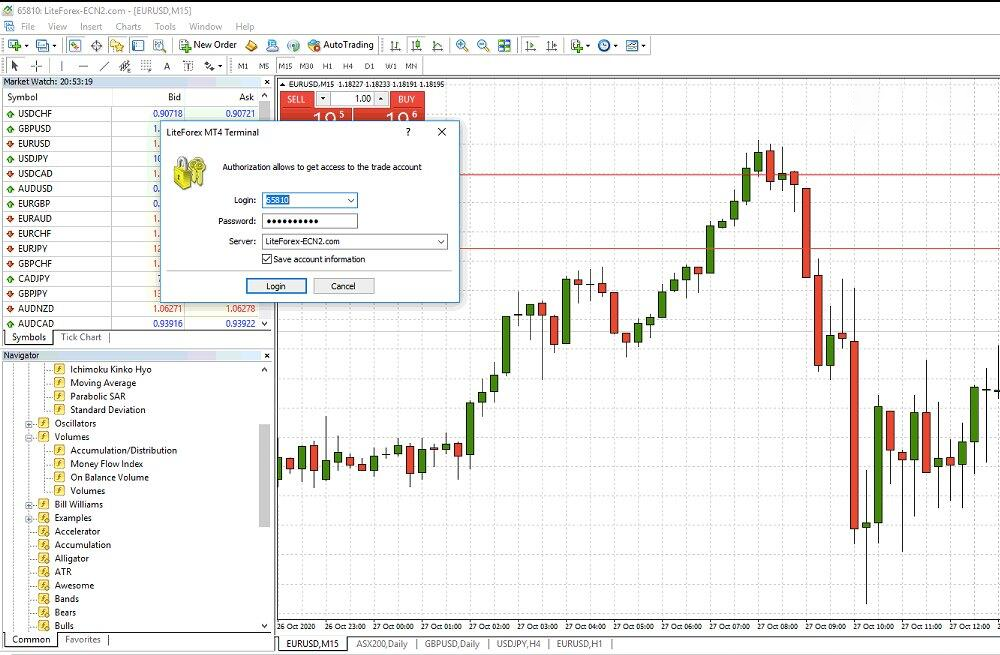
Task: Uncheck Save account information
Action: tap(267, 258)
